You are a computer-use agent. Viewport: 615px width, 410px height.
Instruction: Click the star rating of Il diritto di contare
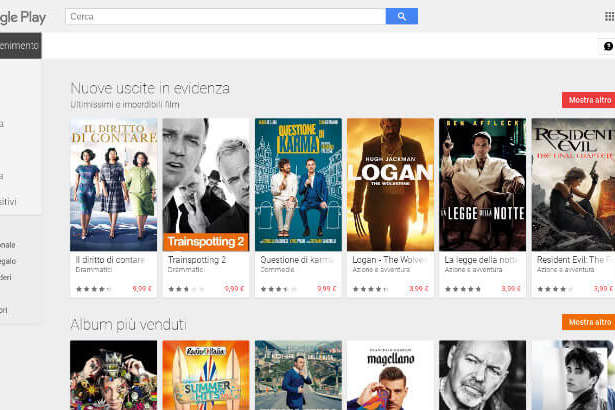[x=94, y=289]
